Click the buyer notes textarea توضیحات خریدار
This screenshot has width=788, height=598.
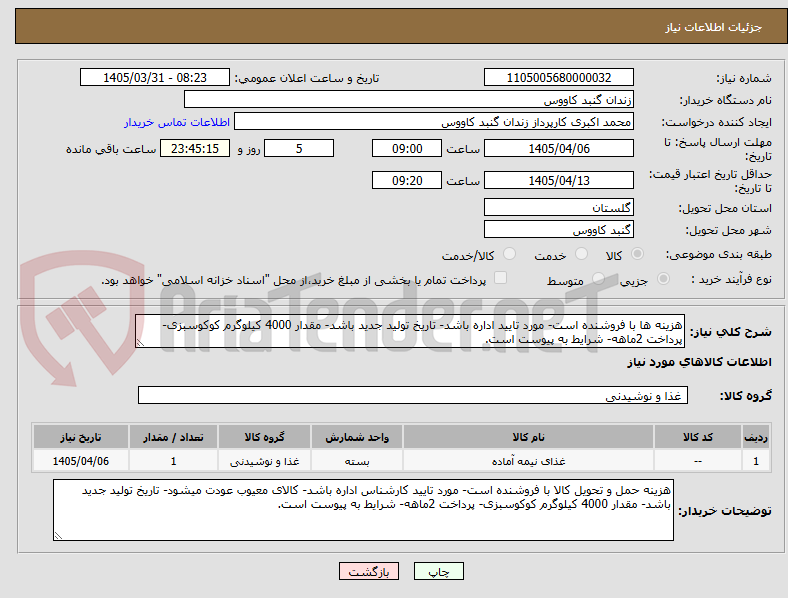(363, 510)
